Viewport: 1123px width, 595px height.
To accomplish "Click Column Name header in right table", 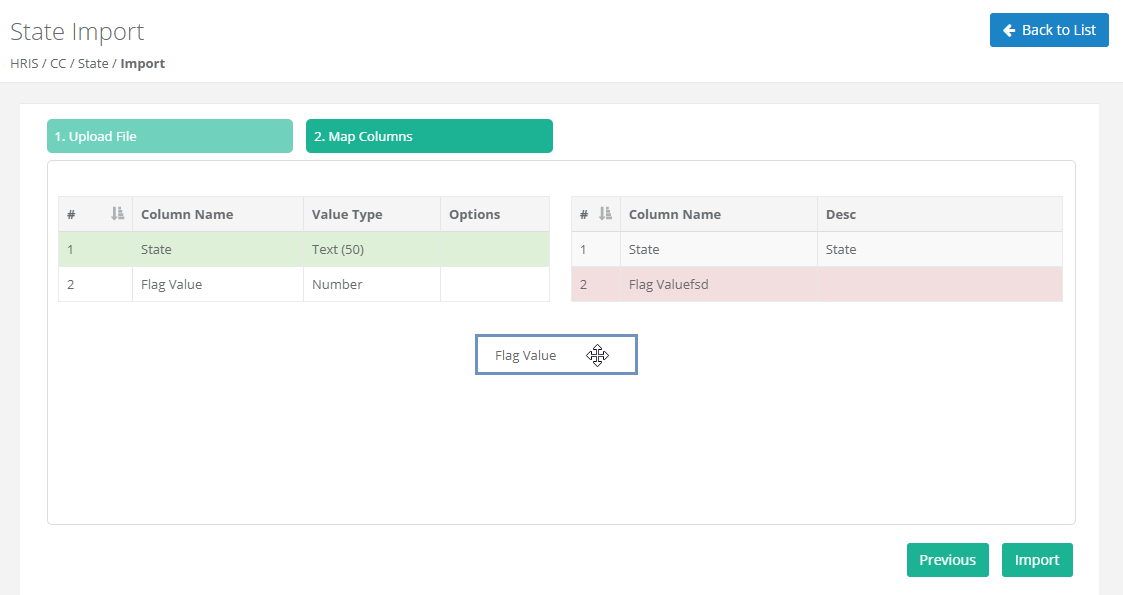I will 675,214.
